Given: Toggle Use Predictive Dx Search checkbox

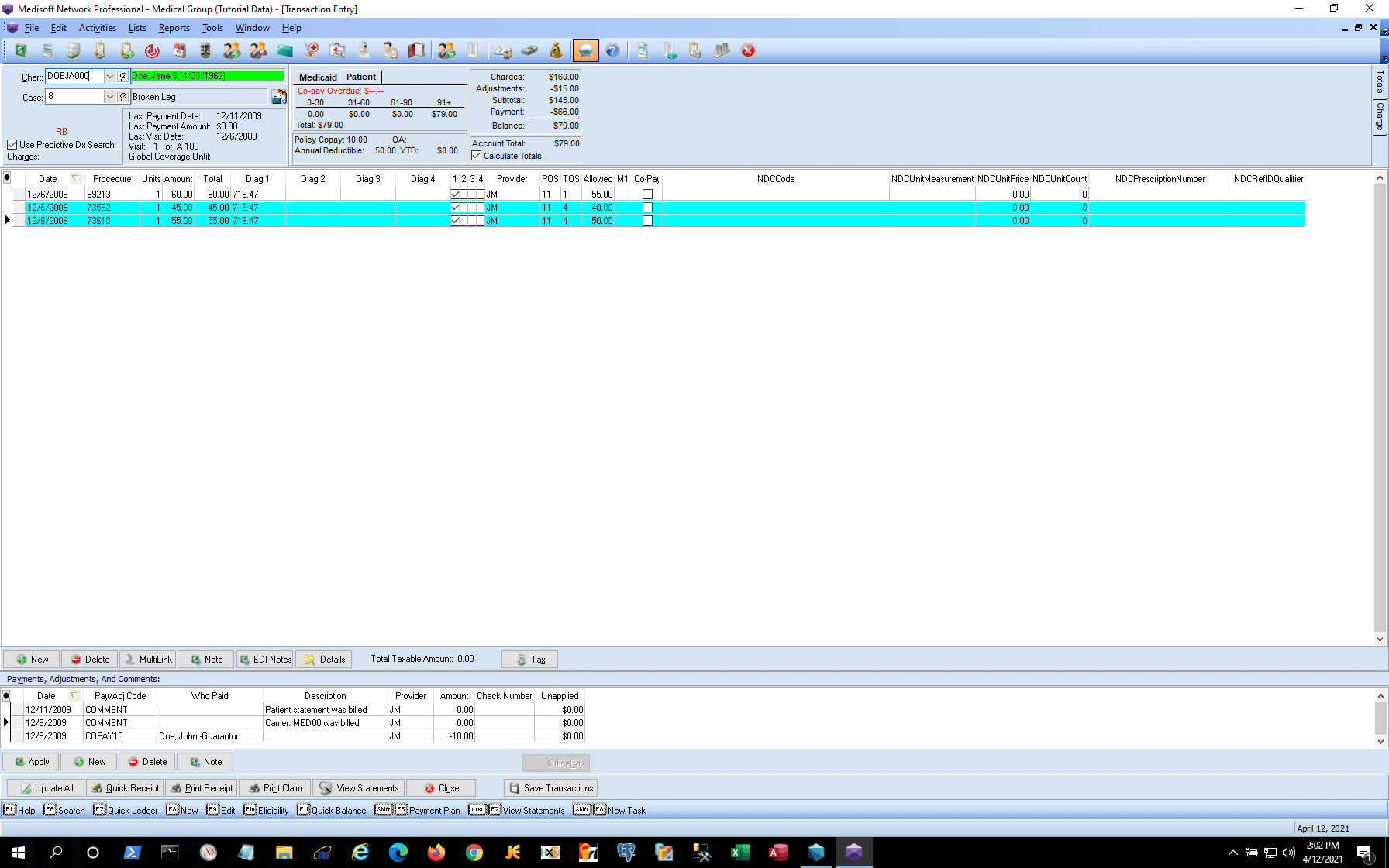Looking at the screenshot, I should tap(12, 145).
